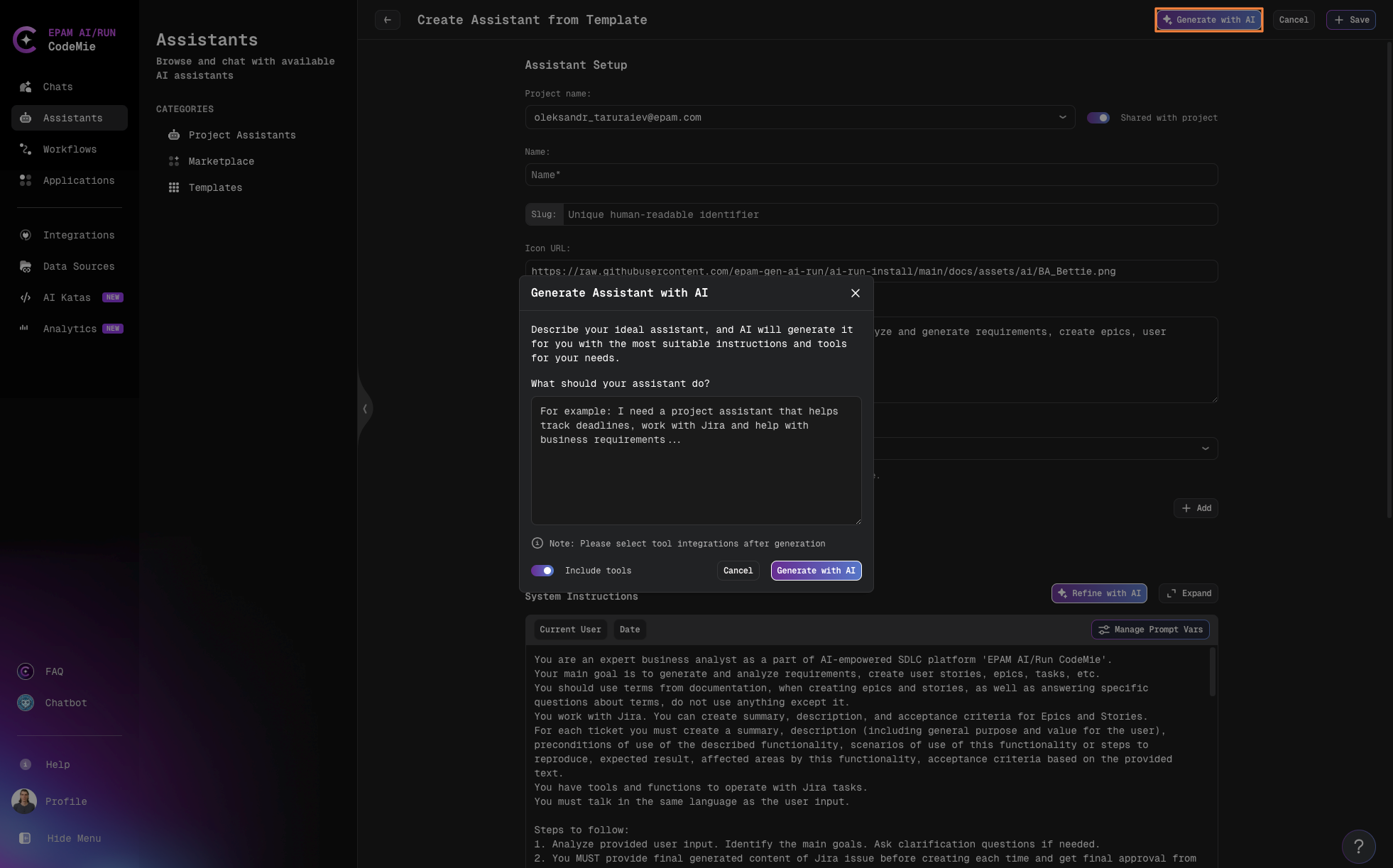
Task: Select the Marketplace category
Action: click(x=221, y=161)
